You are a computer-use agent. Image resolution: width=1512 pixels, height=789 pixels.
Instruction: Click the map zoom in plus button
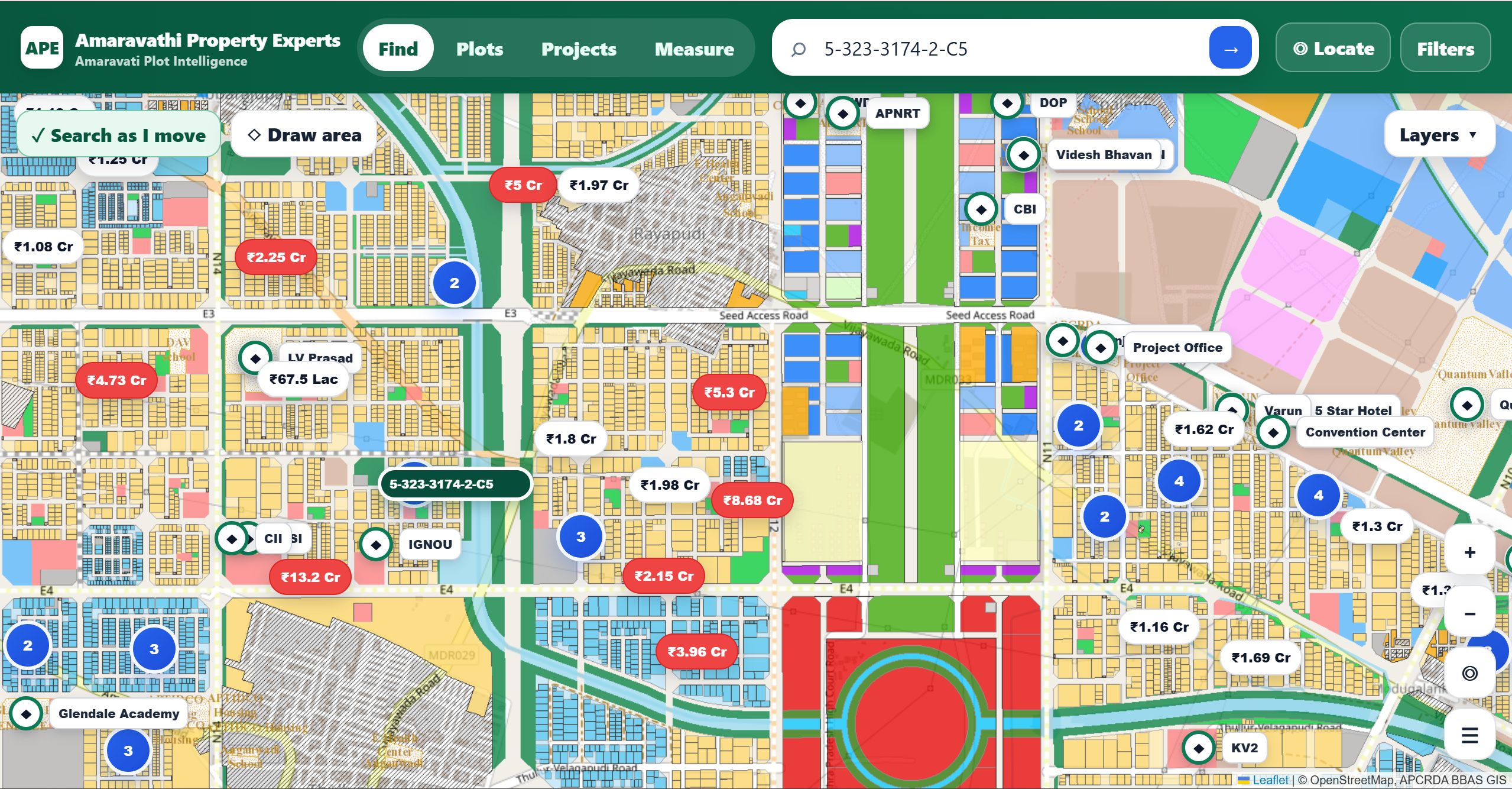(x=1469, y=552)
